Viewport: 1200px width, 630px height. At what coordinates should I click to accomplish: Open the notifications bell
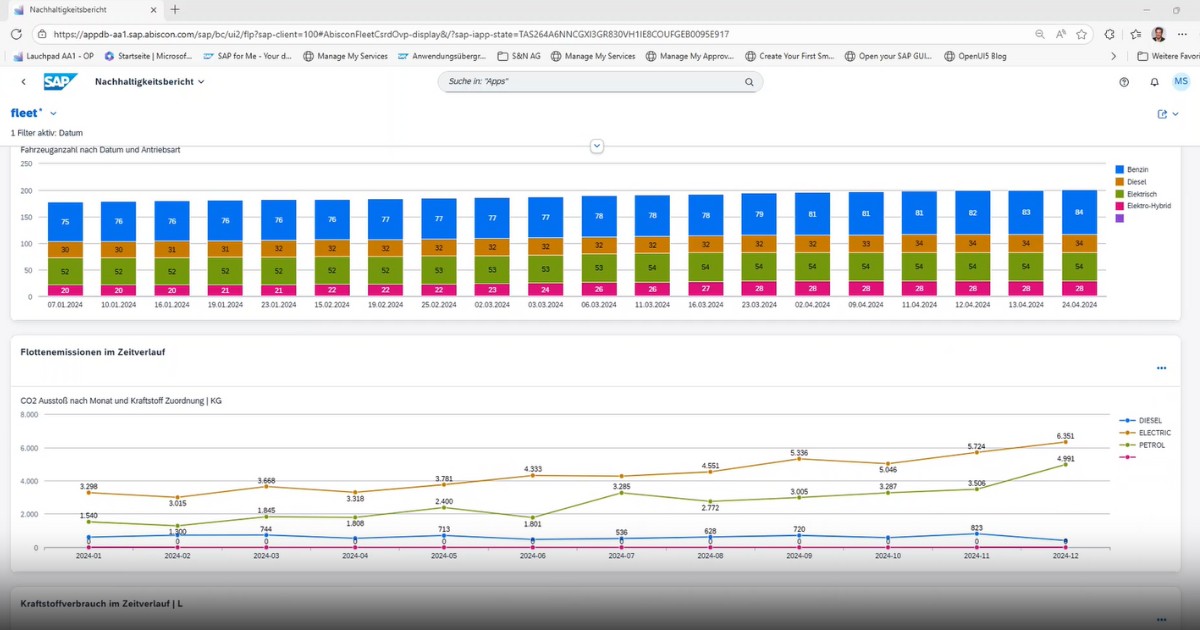[x=1154, y=82]
